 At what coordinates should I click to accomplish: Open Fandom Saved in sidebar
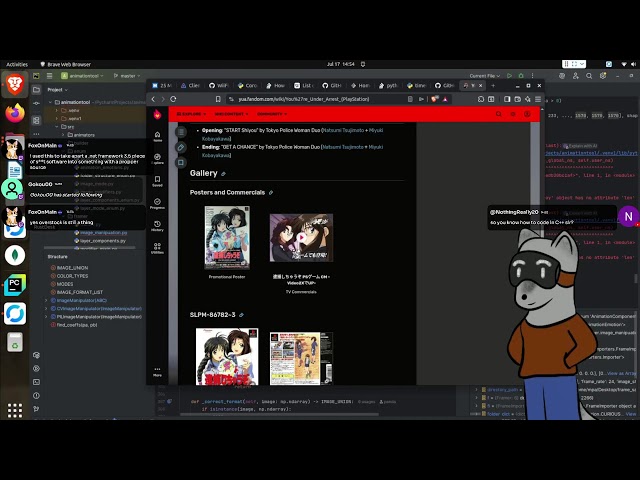158,181
